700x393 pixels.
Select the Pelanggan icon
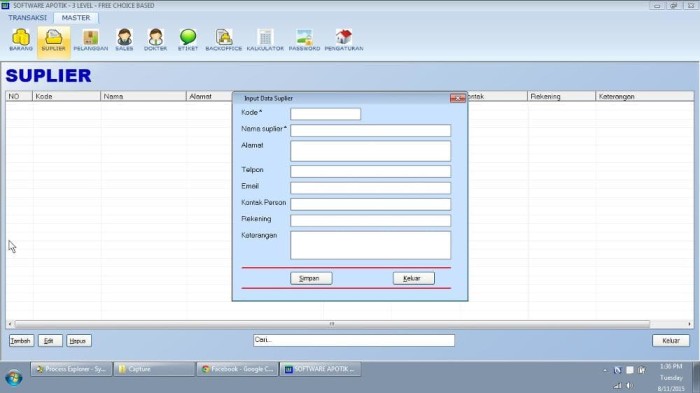(91, 40)
